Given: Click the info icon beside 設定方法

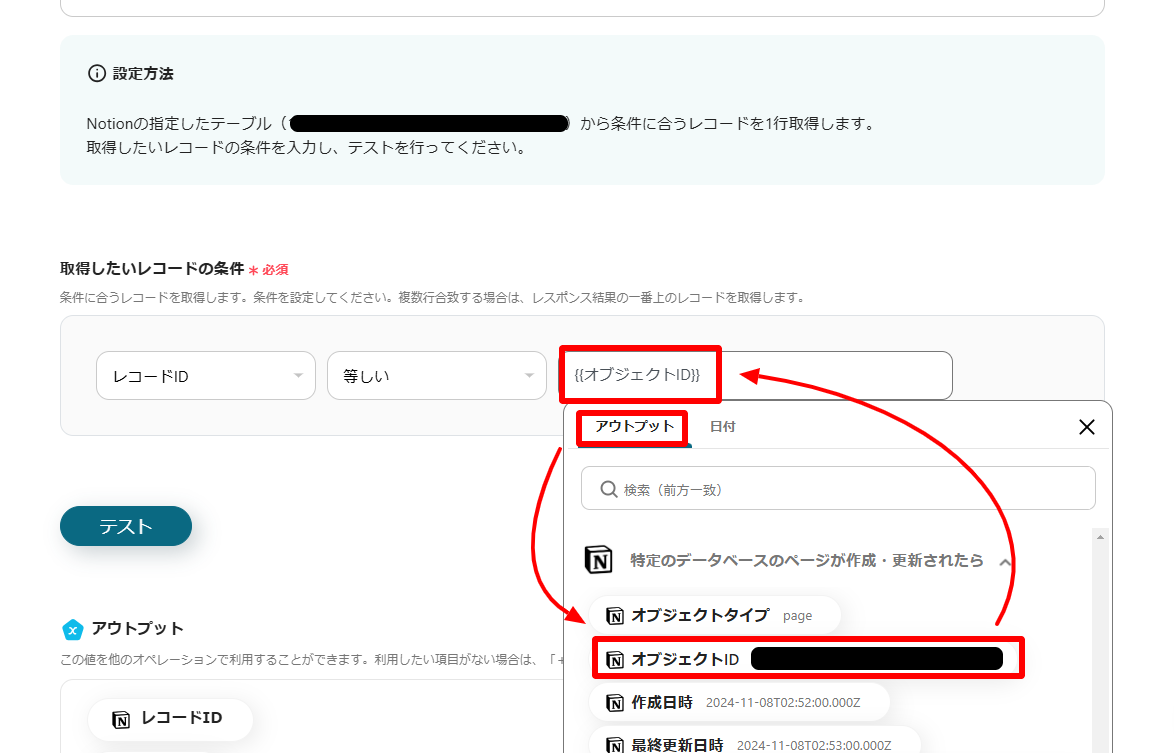Looking at the screenshot, I should (95, 72).
